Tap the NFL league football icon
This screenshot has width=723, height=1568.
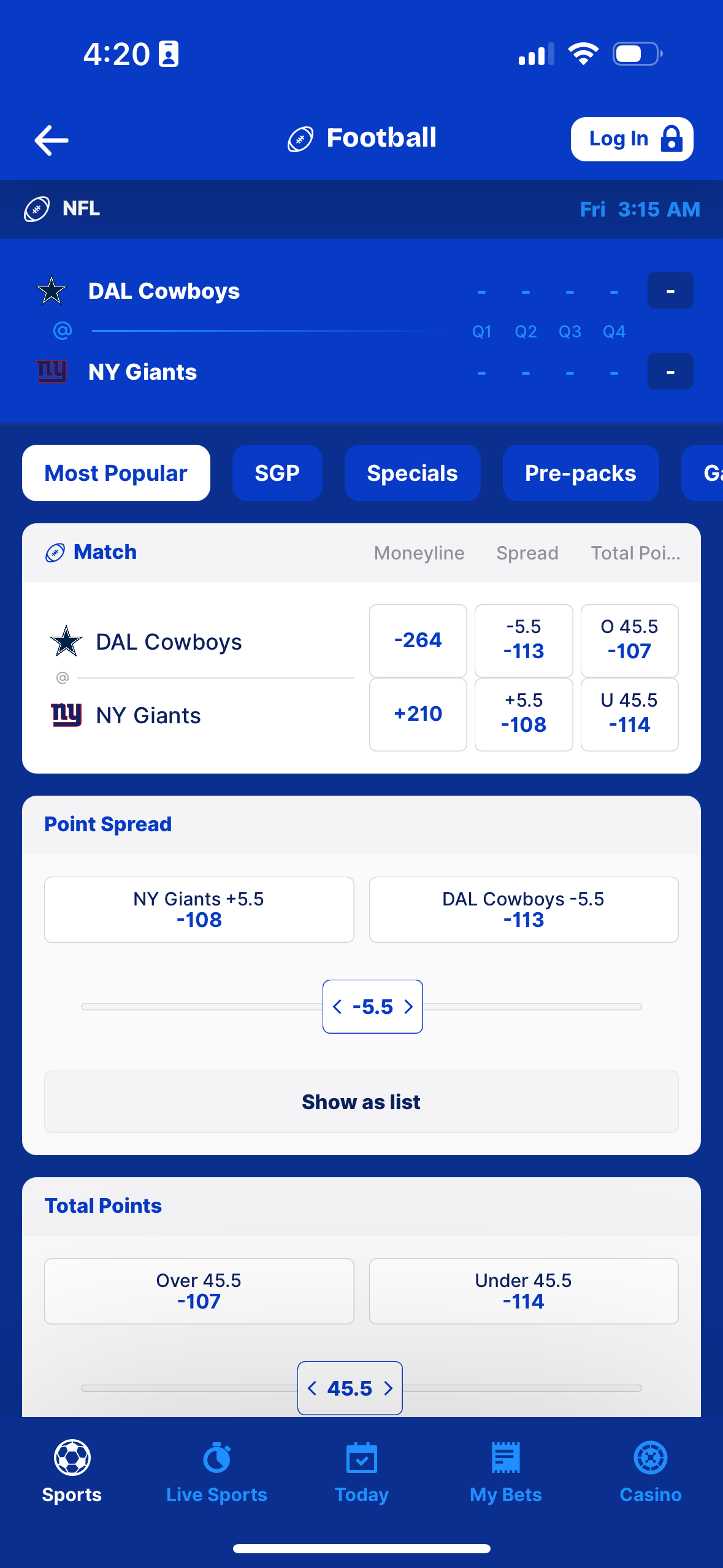pos(37,209)
